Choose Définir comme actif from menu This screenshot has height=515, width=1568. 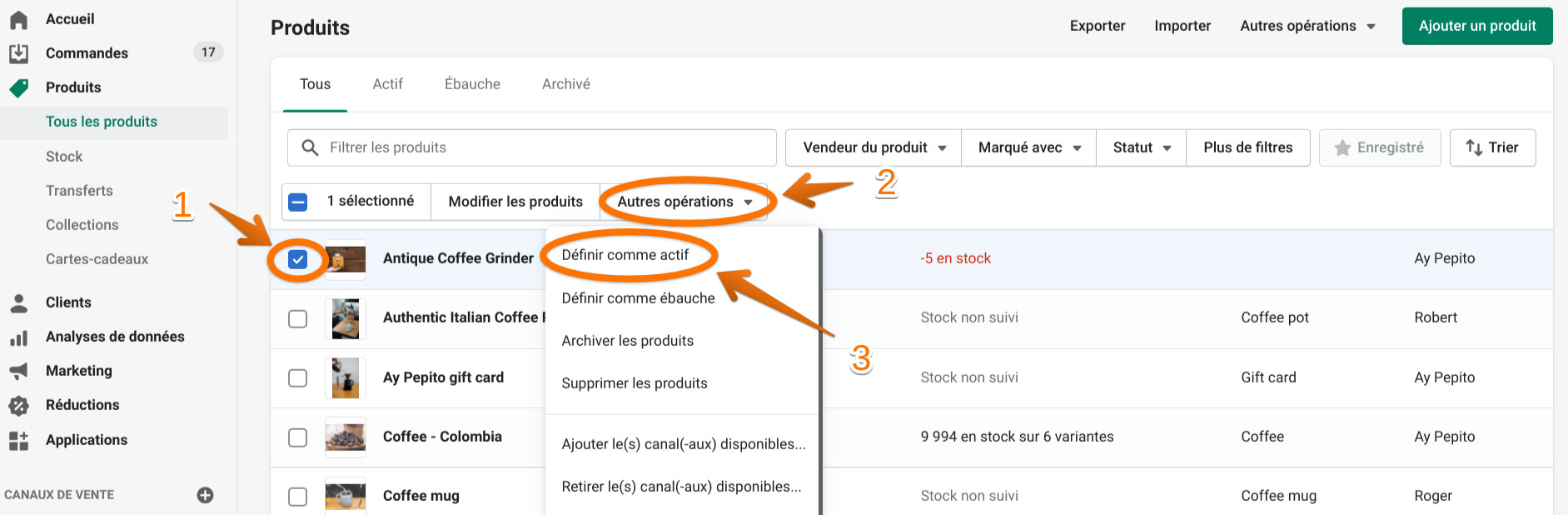pos(625,255)
